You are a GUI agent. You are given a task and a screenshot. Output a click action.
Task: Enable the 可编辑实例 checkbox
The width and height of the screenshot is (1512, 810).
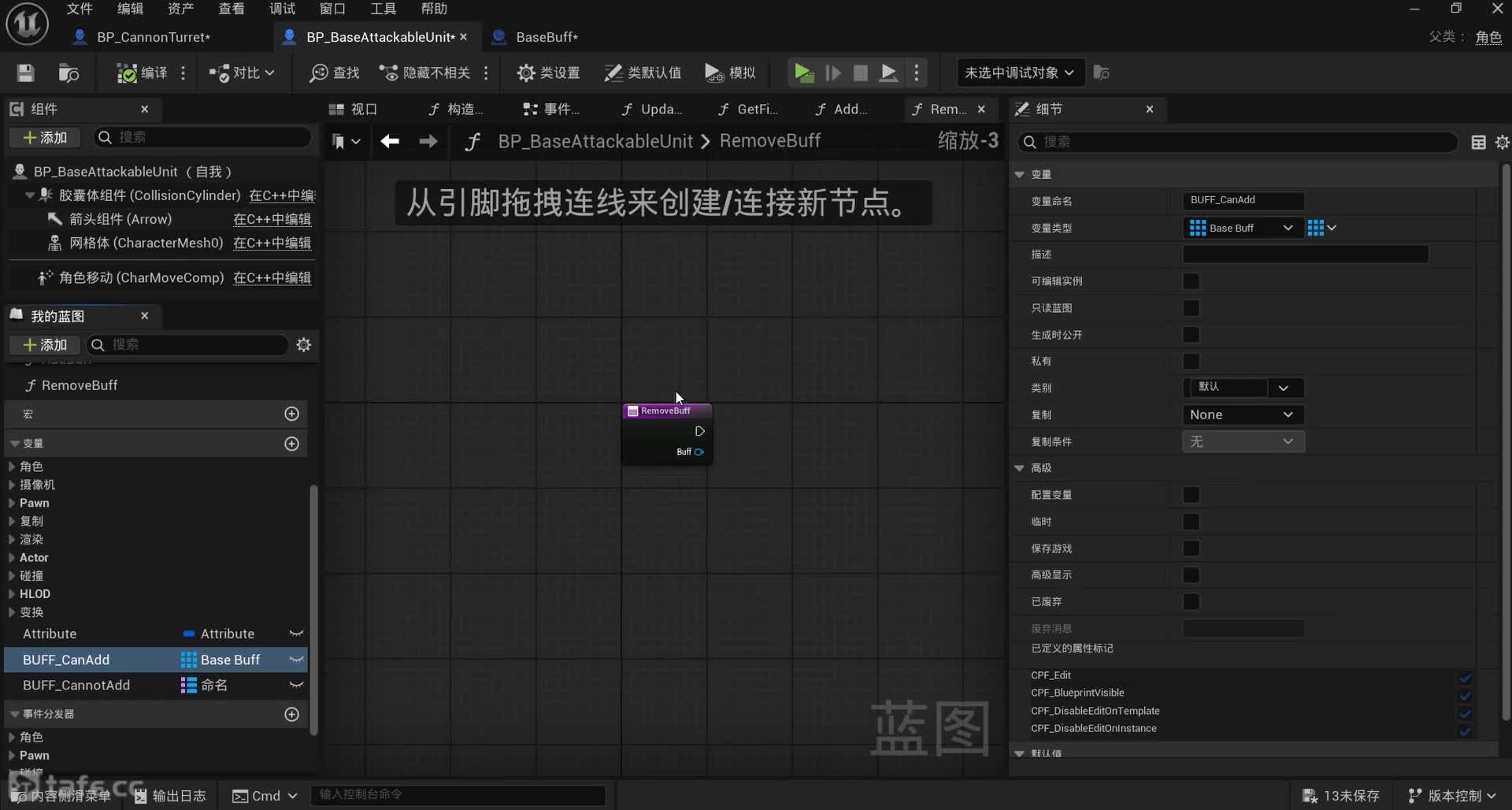(1191, 281)
